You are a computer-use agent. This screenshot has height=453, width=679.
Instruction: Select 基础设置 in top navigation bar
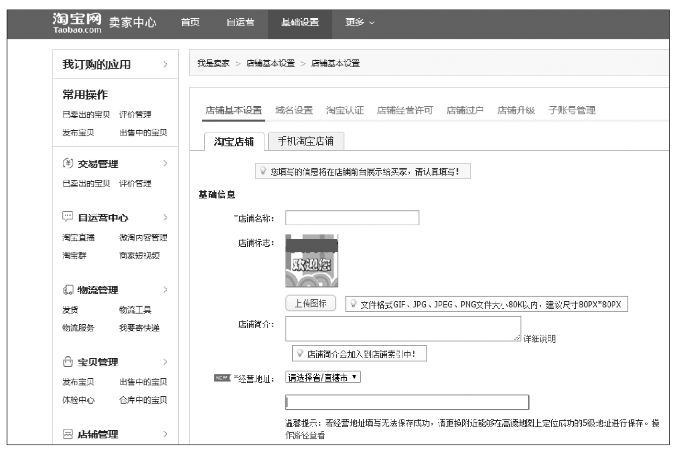point(300,22)
